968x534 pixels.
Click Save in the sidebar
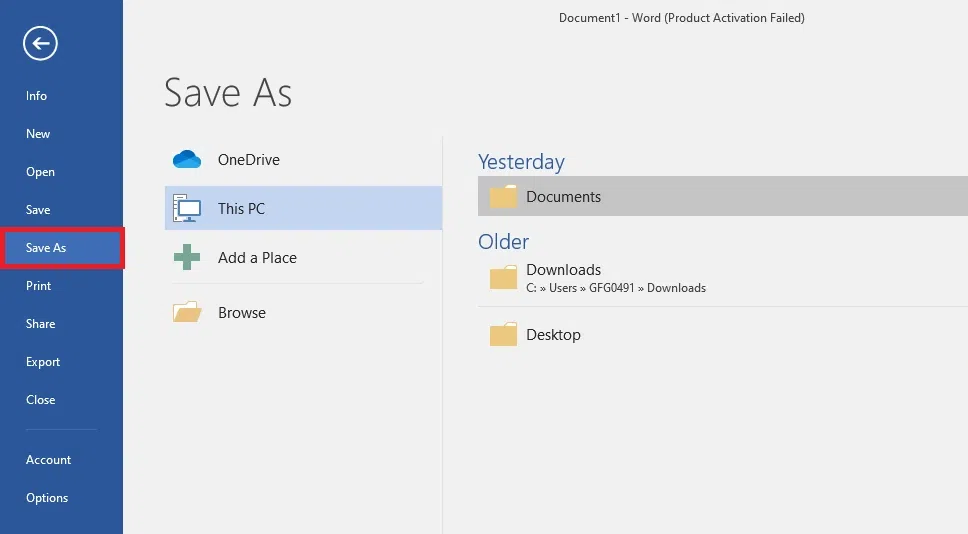click(x=38, y=210)
